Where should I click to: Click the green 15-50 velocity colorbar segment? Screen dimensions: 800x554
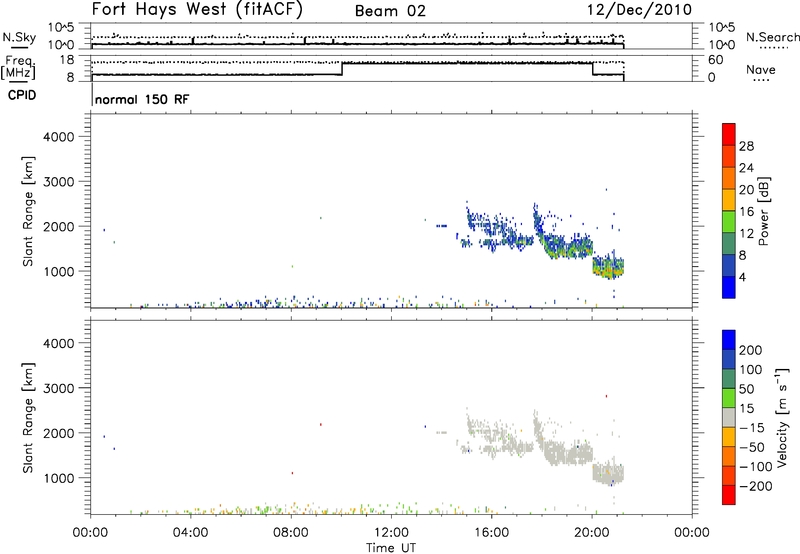(x=729, y=398)
